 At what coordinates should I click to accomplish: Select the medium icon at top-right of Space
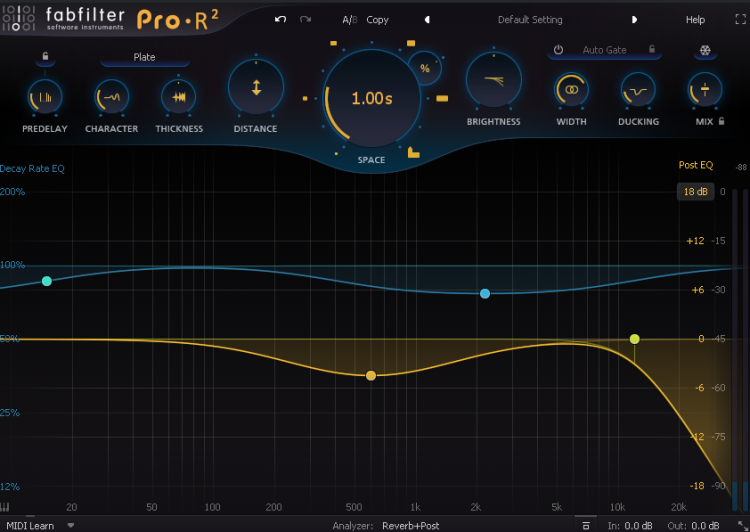point(411,44)
